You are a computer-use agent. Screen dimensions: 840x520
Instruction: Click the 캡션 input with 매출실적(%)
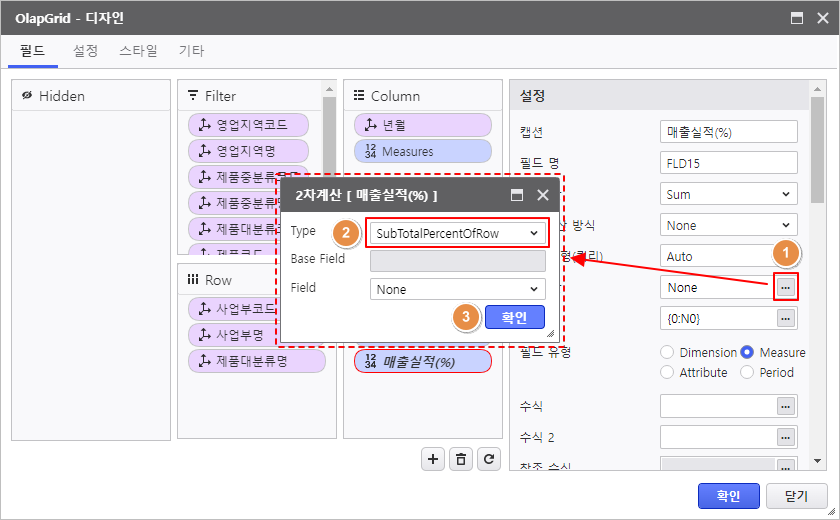point(728,132)
